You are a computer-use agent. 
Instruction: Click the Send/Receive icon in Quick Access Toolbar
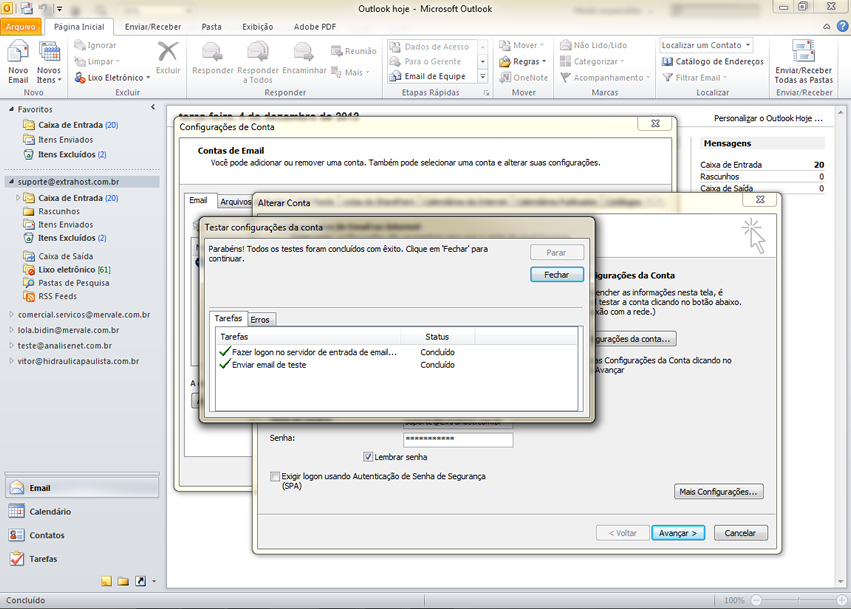[x=27, y=8]
